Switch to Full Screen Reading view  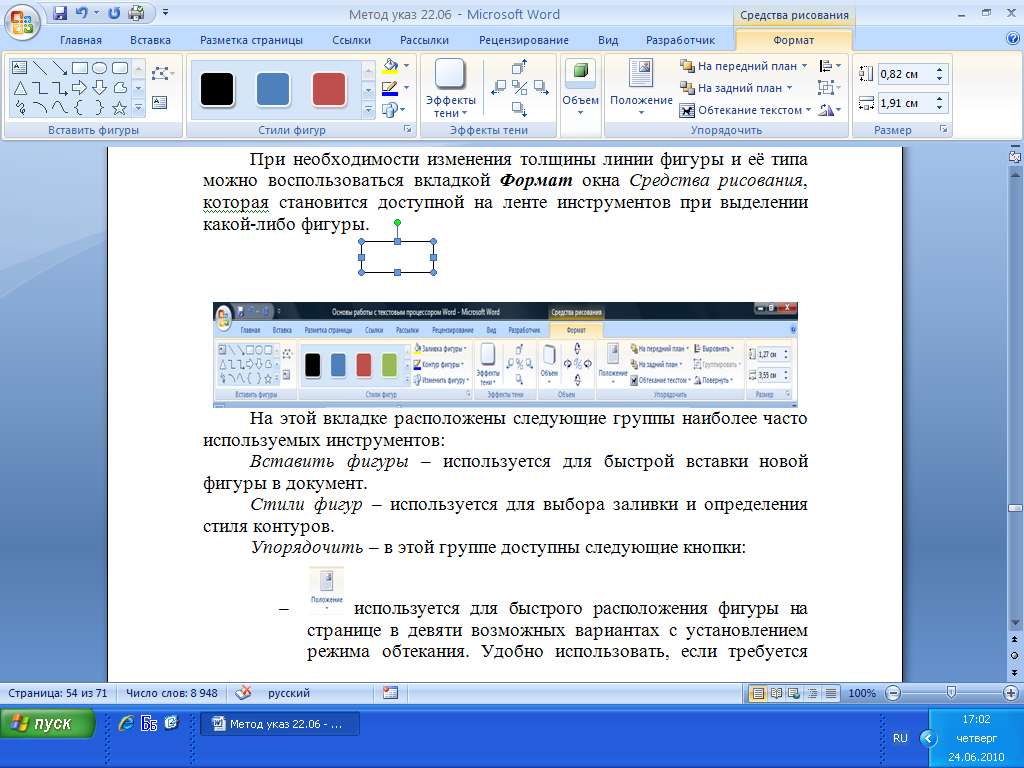[x=776, y=694]
